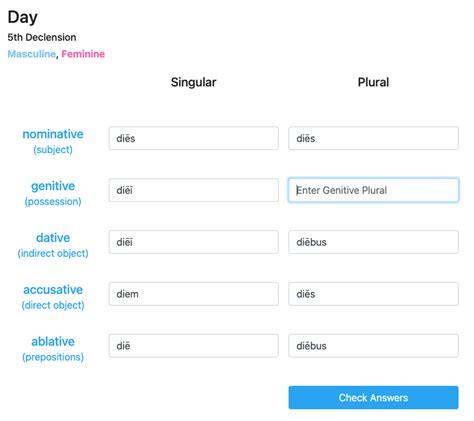
Task: Select the nominative plural diēs field
Action: 373,138
